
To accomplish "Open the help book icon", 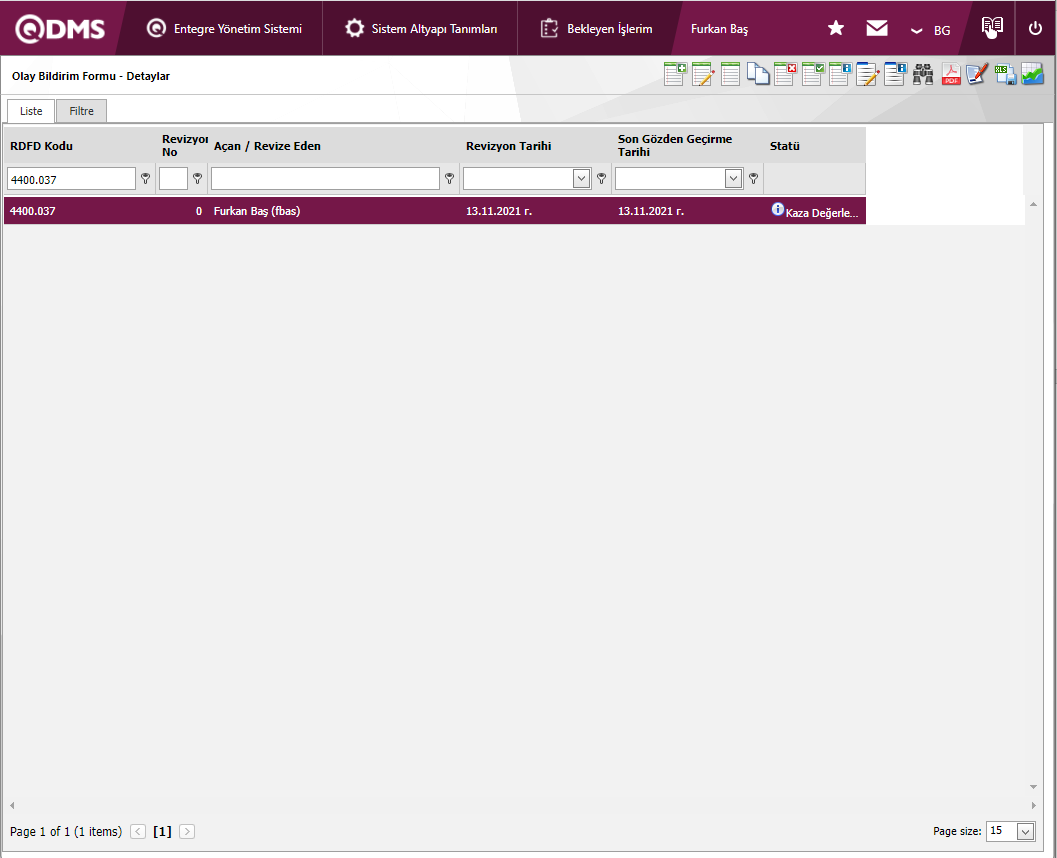I will [992, 26].
